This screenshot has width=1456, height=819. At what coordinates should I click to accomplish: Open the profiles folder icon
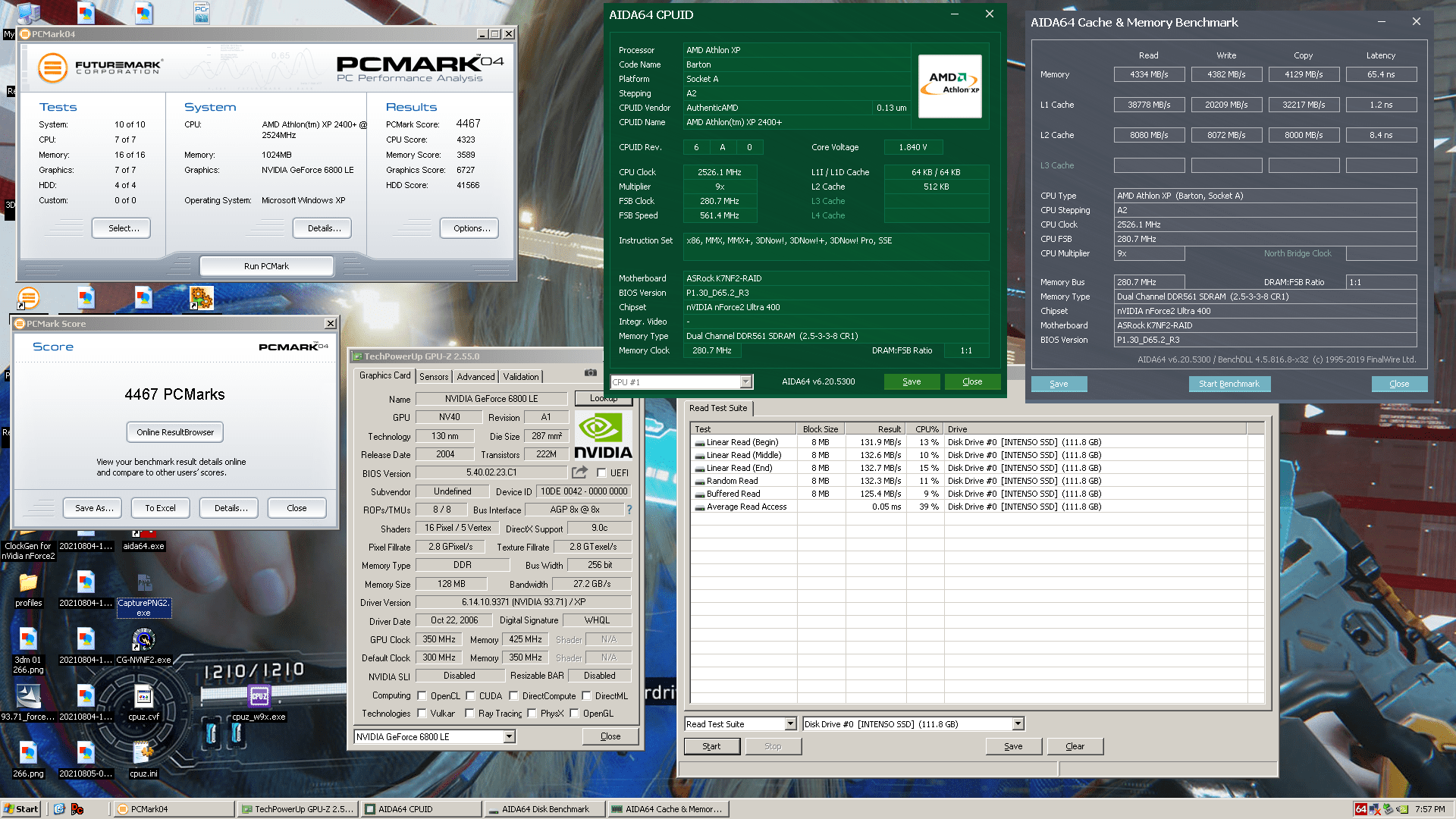[28, 582]
